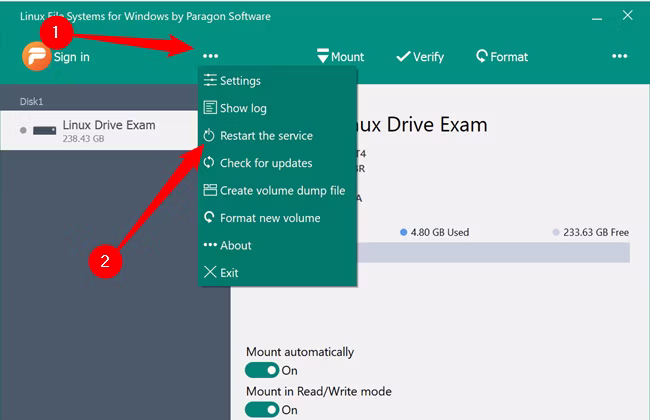Viewport: 650px width, 420px height.
Task: Click the drive icon for Linux Drive Exam
Action: point(45,131)
